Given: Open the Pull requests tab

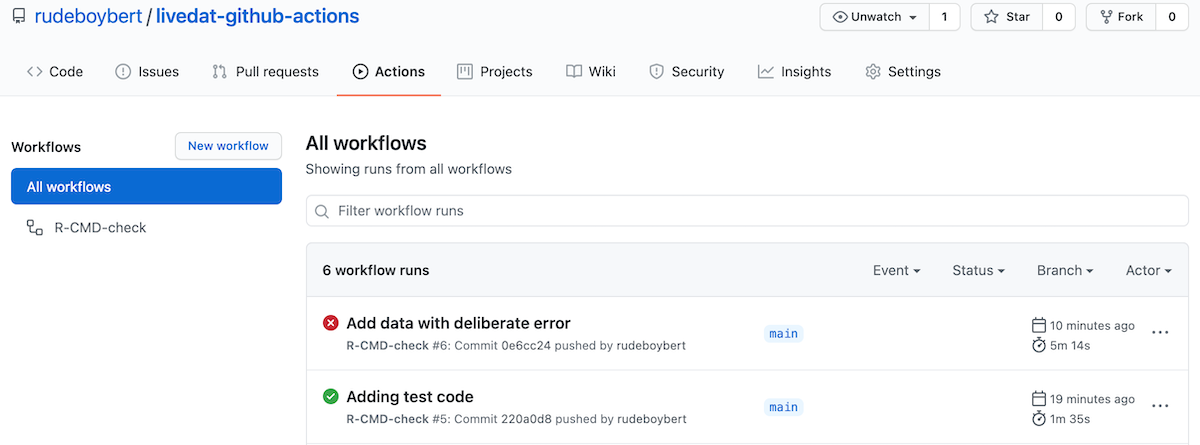Looking at the screenshot, I should (x=266, y=72).
